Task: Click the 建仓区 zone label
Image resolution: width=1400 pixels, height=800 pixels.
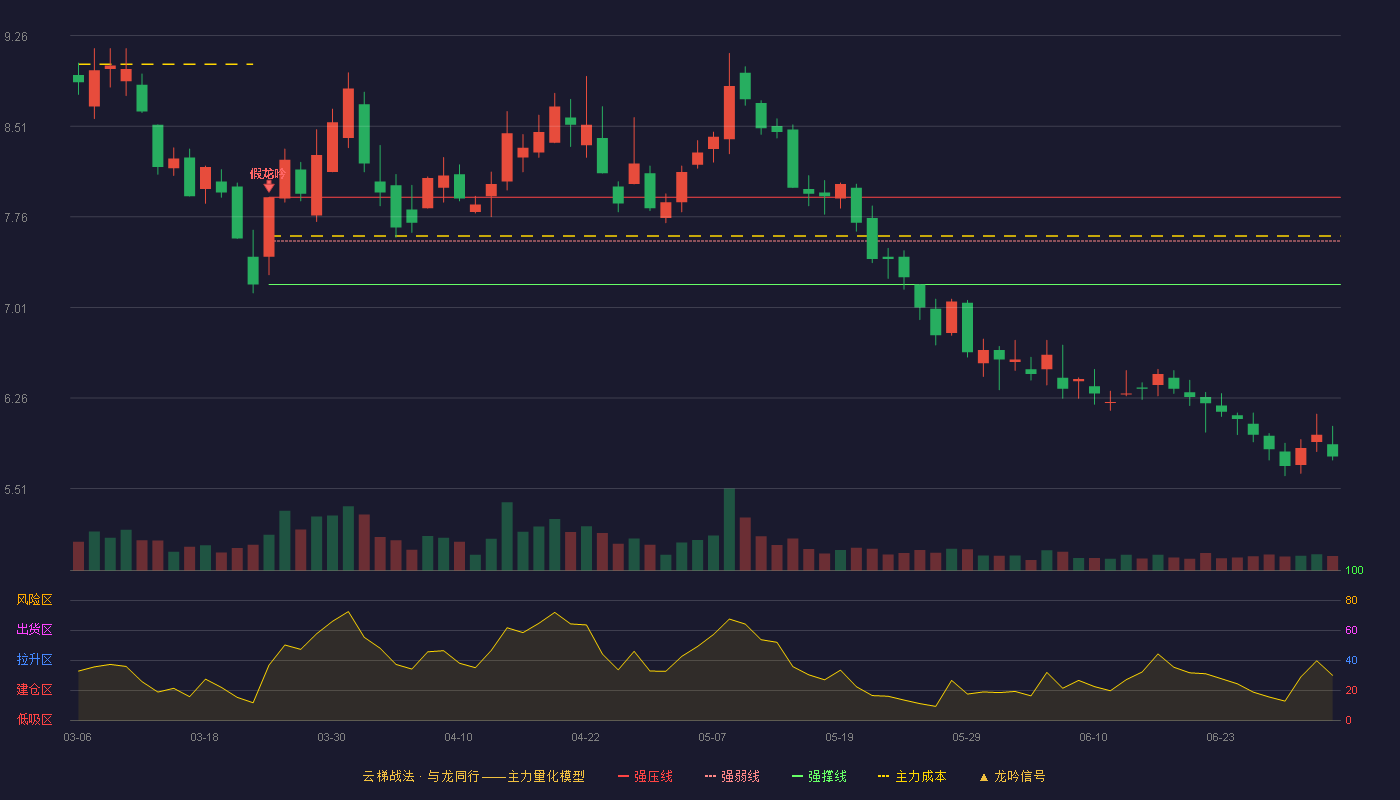Action: (34, 690)
